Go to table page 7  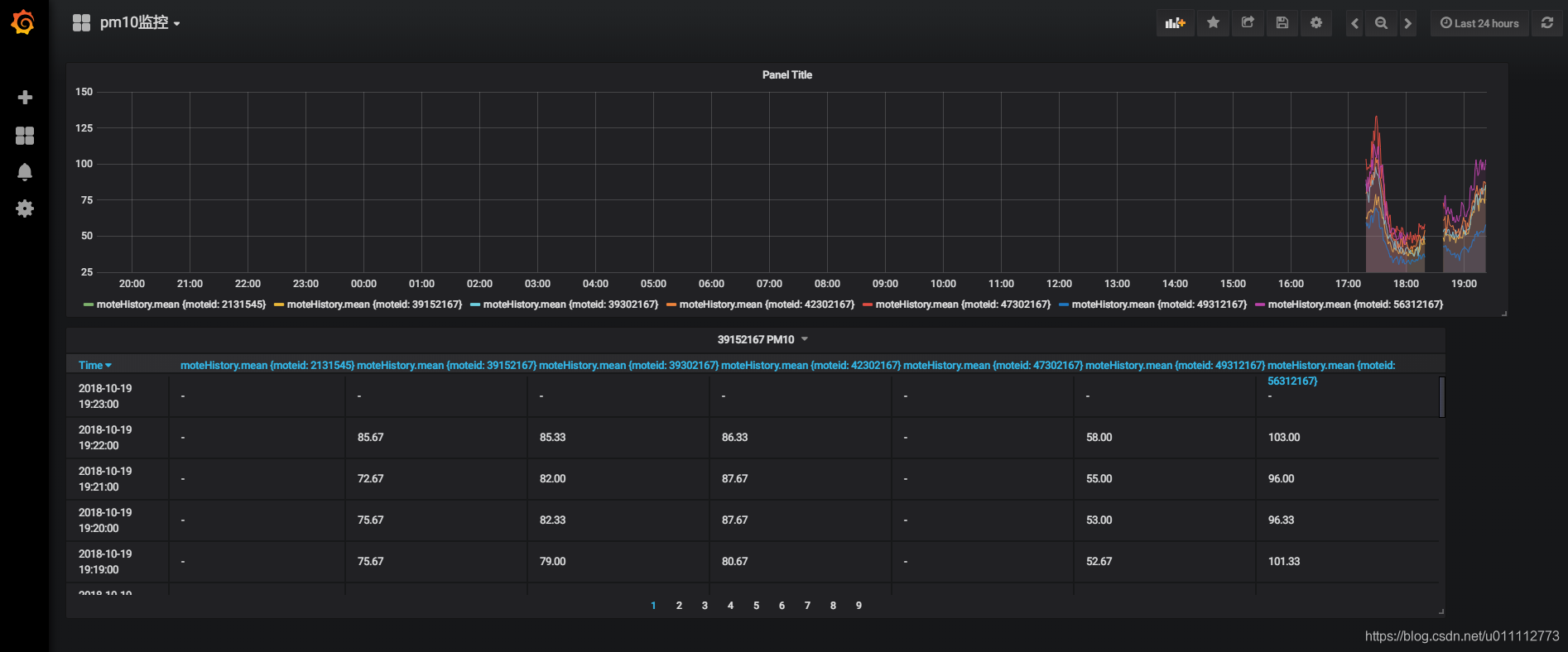point(807,606)
